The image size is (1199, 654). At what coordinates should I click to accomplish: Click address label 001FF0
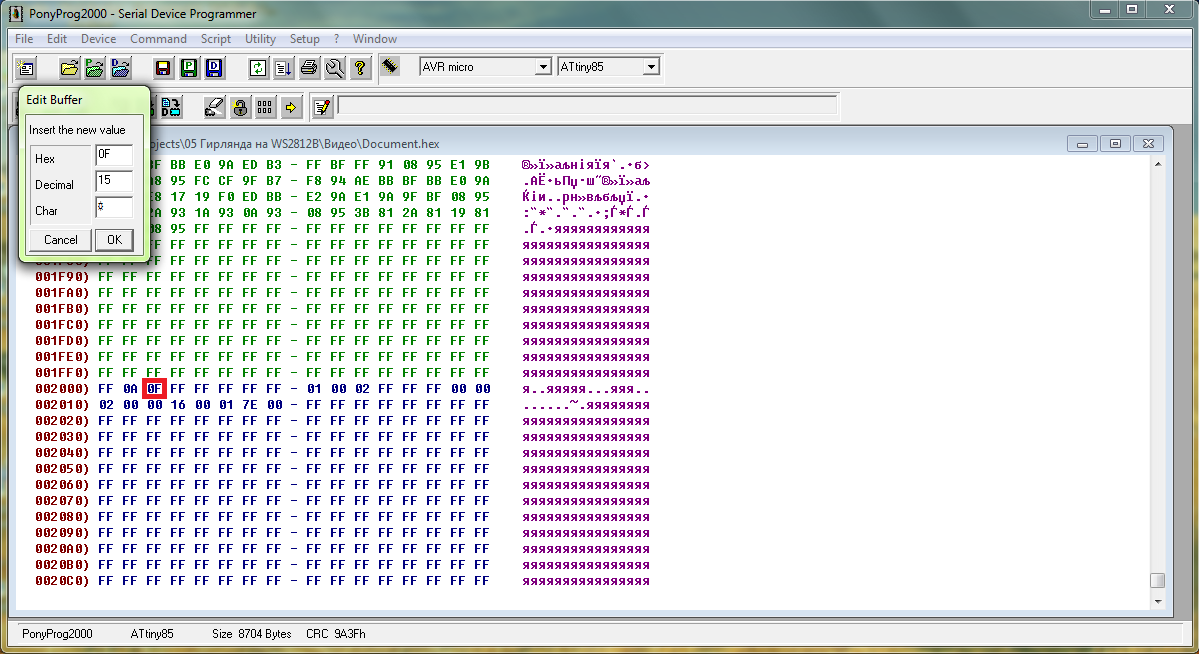(62, 373)
